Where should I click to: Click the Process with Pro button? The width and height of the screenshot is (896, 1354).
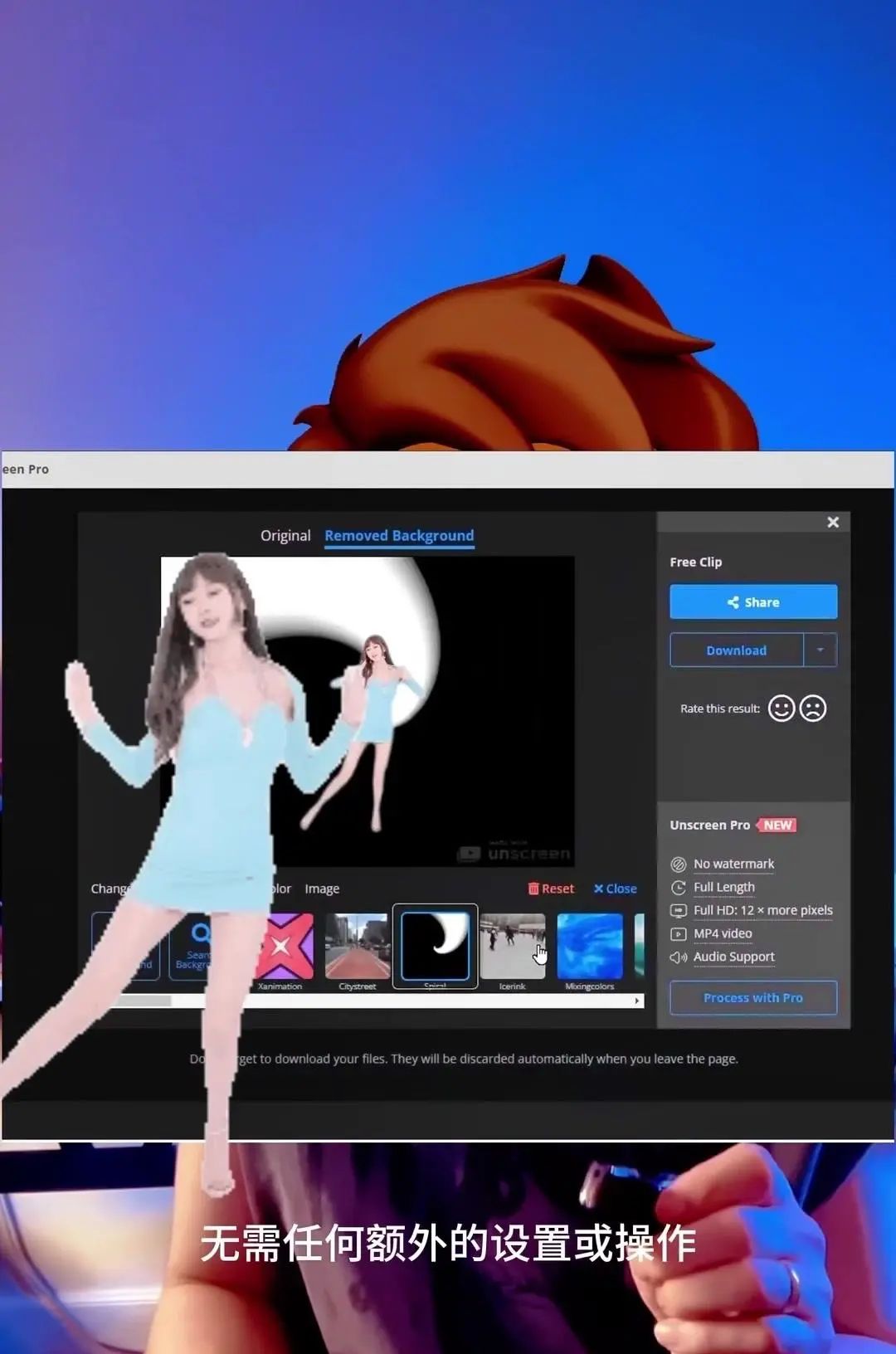coord(753,998)
